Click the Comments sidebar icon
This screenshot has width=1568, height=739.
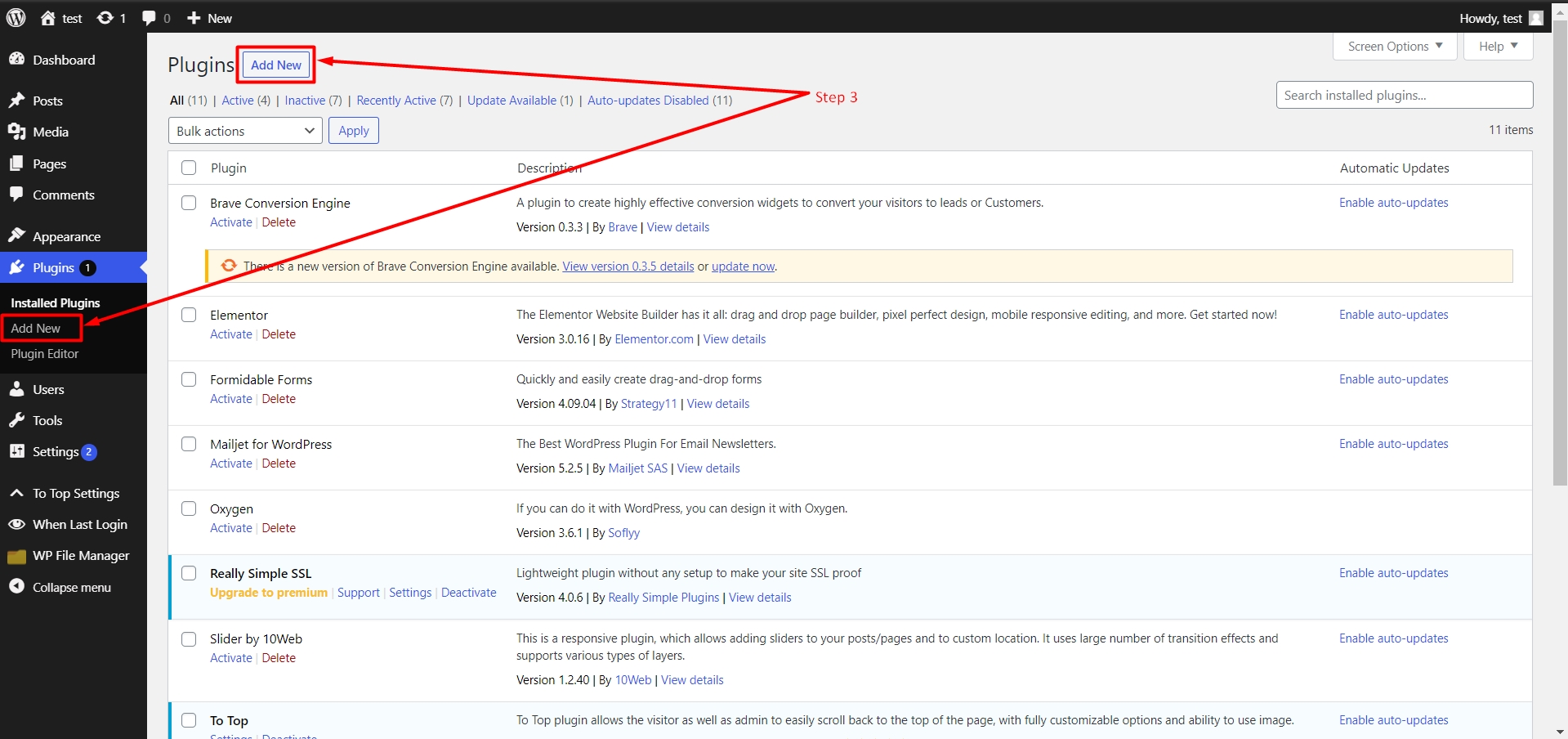click(16, 195)
